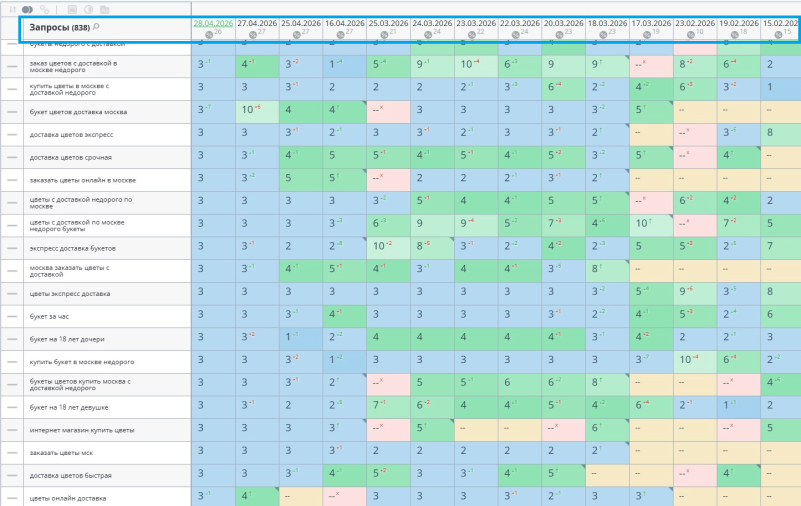Click 23.02.2026 cell '10' for 'купить букет в москве недорого'
Image resolution: width=801 pixels, height=506 pixels.
coord(695,362)
